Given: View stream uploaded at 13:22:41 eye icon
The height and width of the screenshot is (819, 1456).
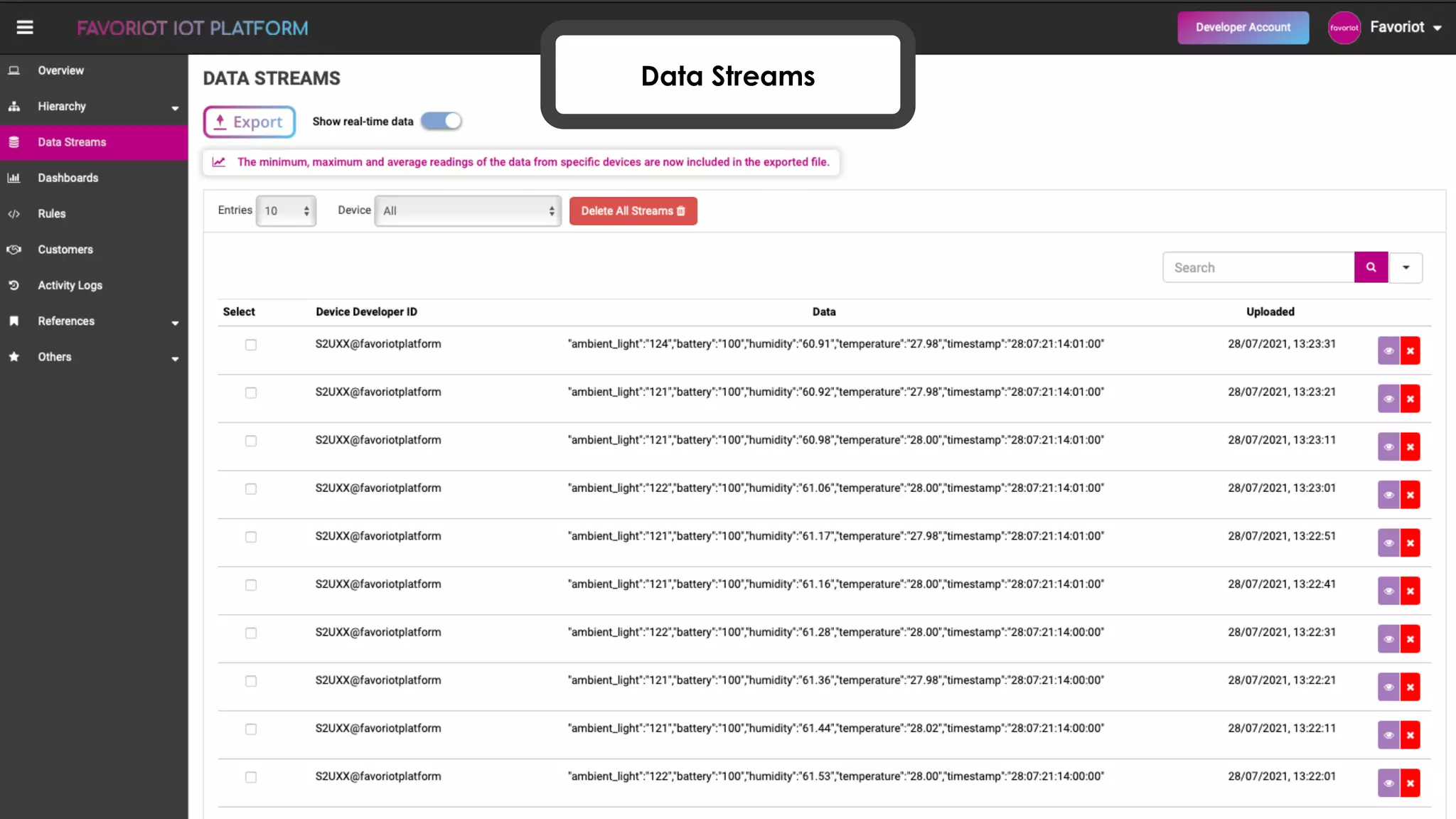Looking at the screenshot, I should click(1388, 591).
